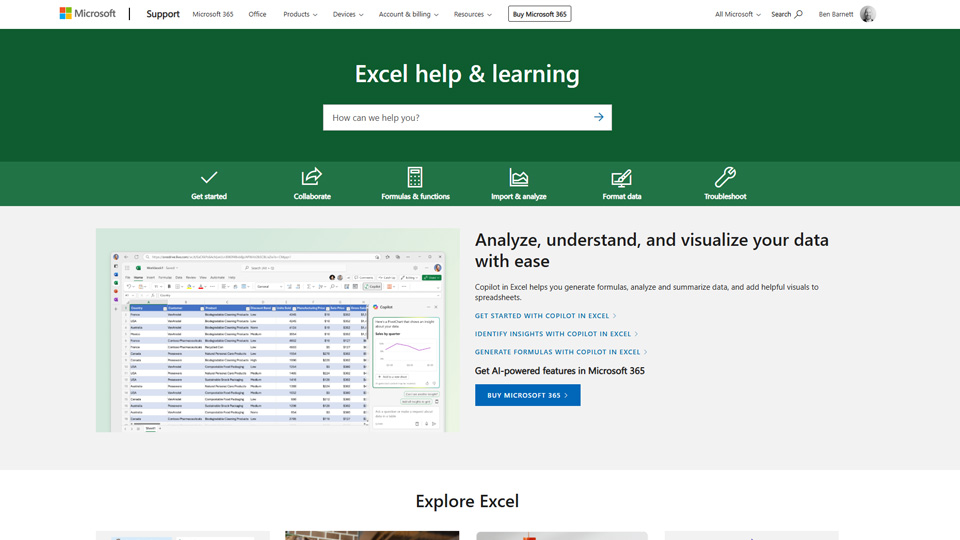Open the Format data icon
Viewport: 960px width, 540px height.
(621, 178)
